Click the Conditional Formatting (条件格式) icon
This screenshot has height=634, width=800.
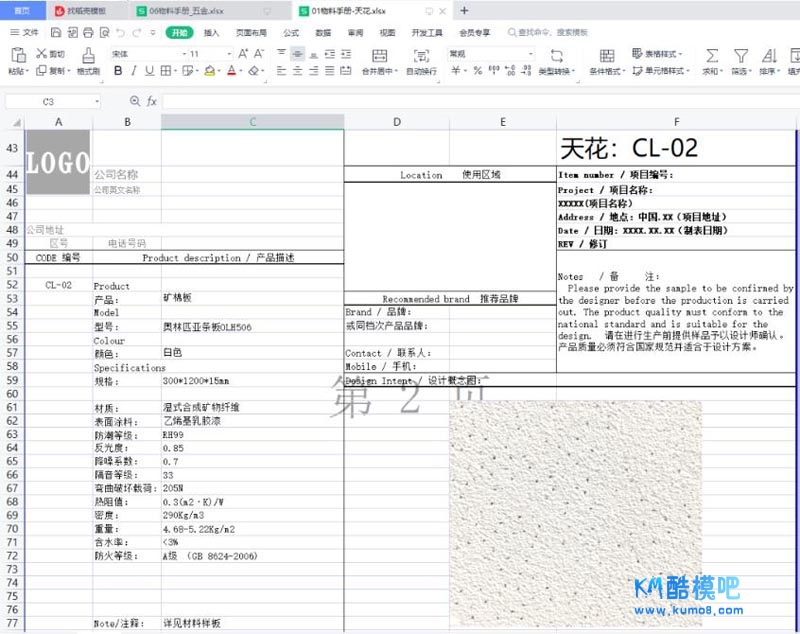tap(604, 54)
